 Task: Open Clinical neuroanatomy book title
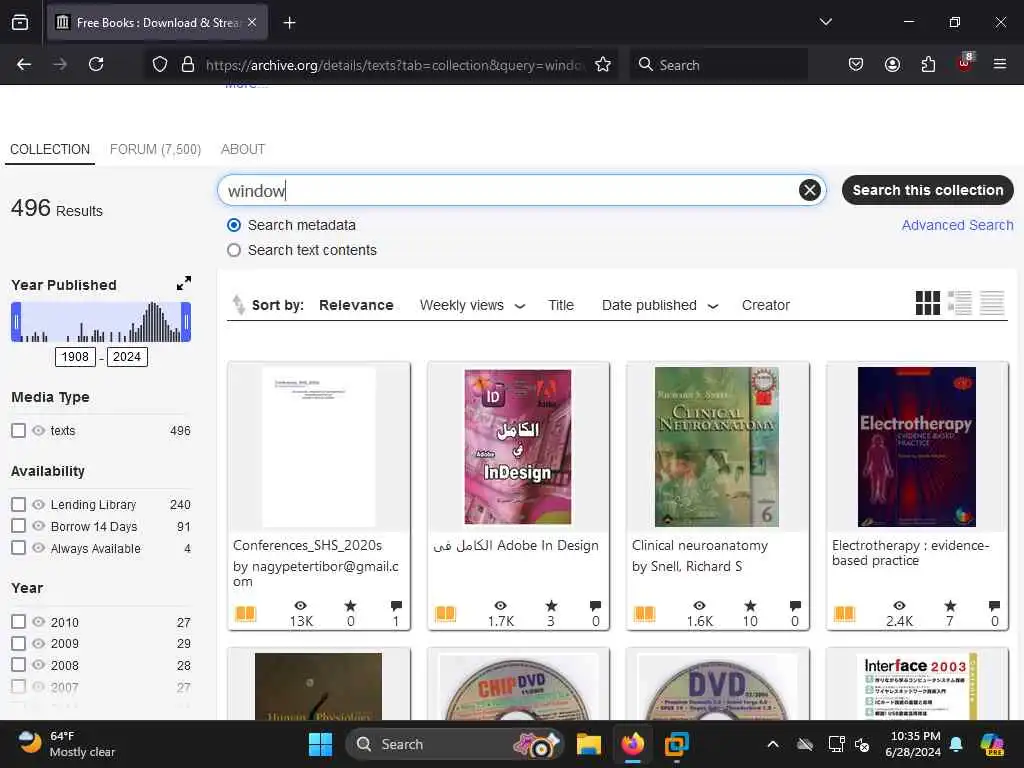click(699, 545)
